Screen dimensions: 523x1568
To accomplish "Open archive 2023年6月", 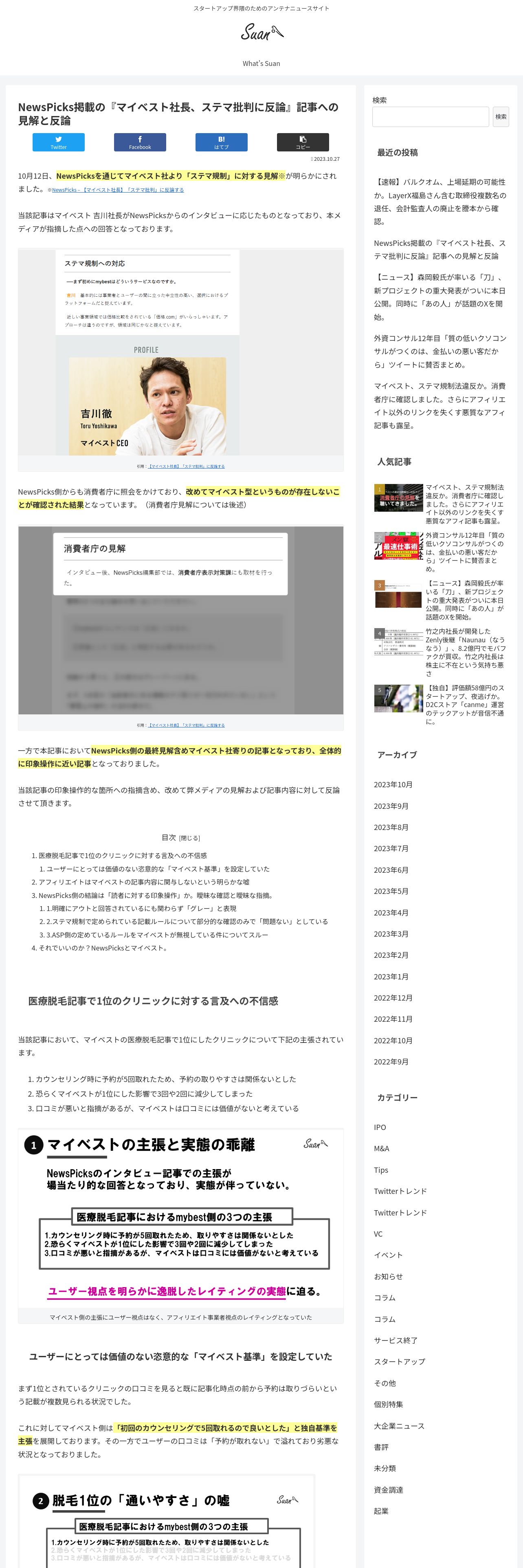I will coord(391,870).
